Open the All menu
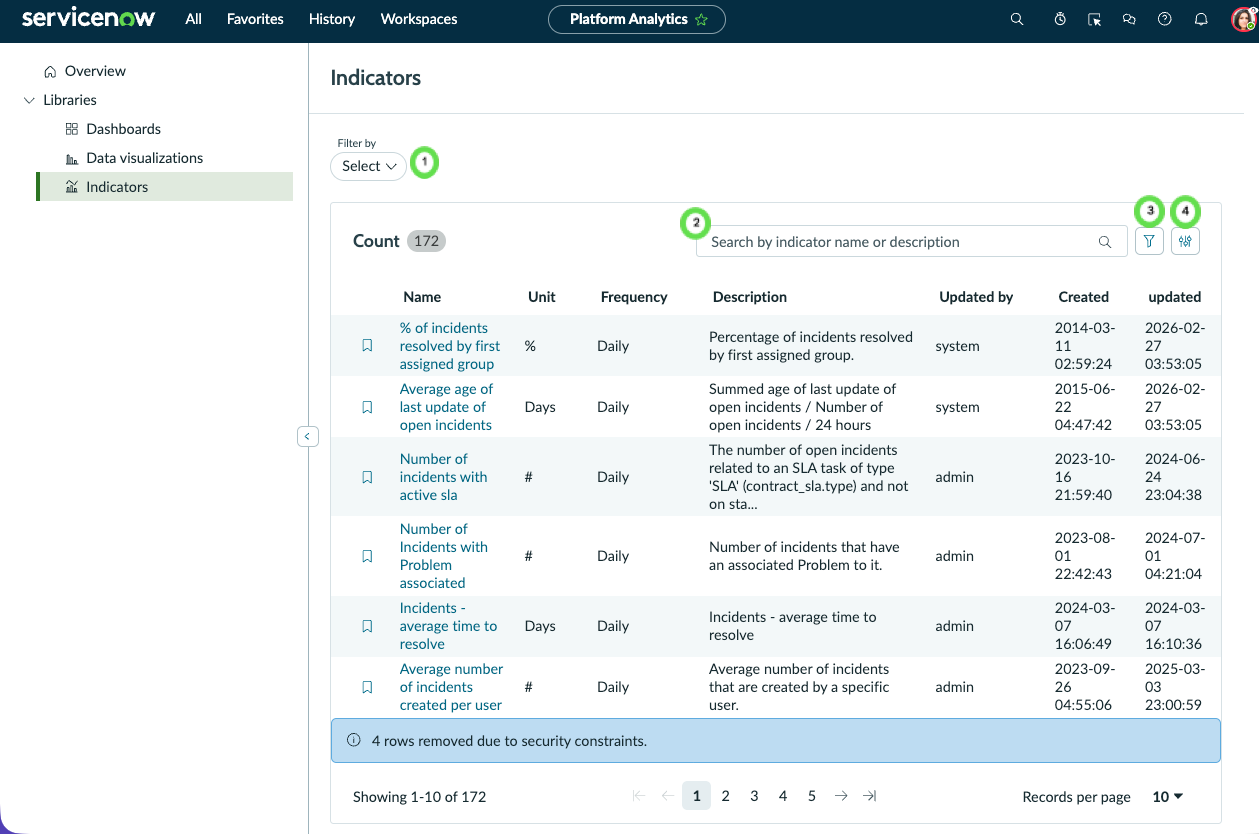 click(193, 19)
